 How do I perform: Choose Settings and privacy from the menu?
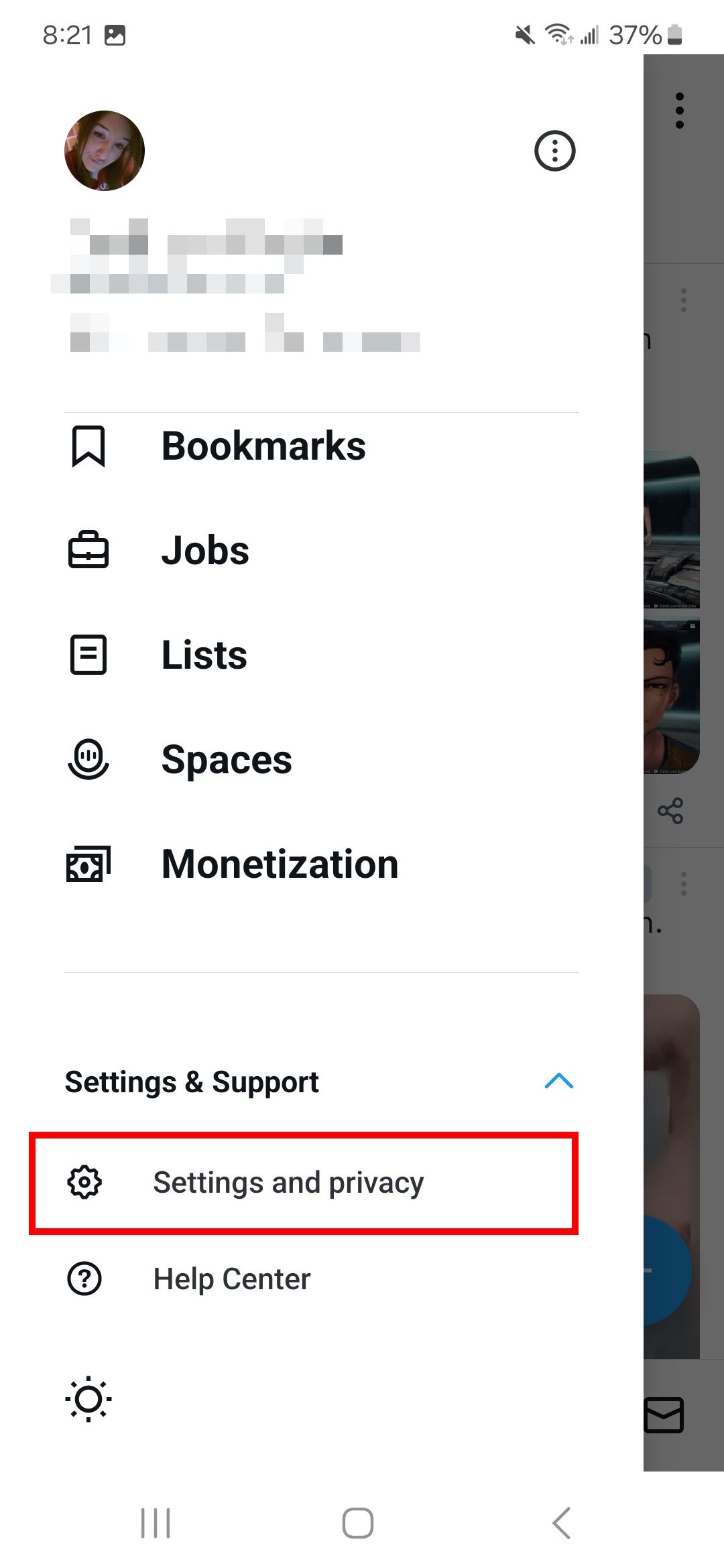[288, 1181]
